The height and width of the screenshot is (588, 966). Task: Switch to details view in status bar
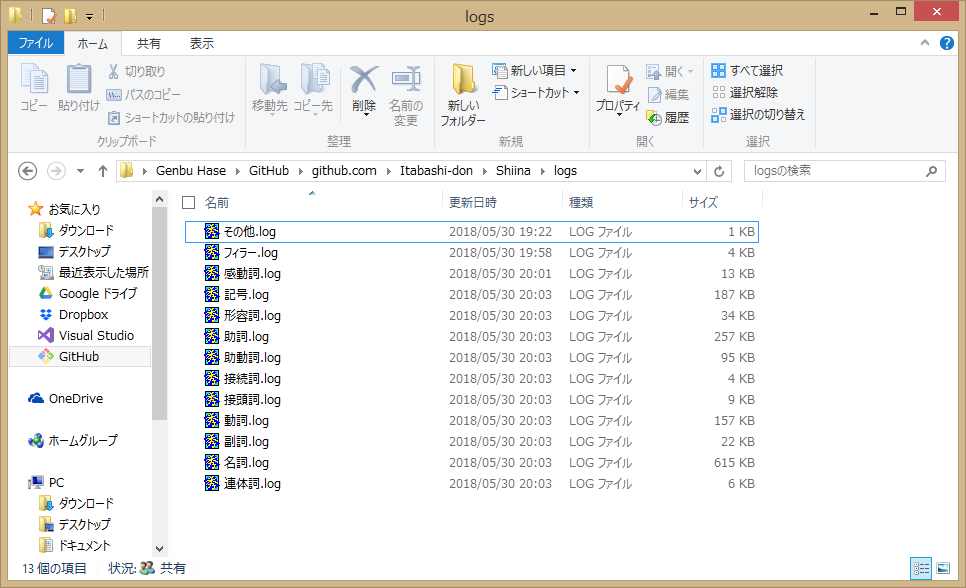921,568
